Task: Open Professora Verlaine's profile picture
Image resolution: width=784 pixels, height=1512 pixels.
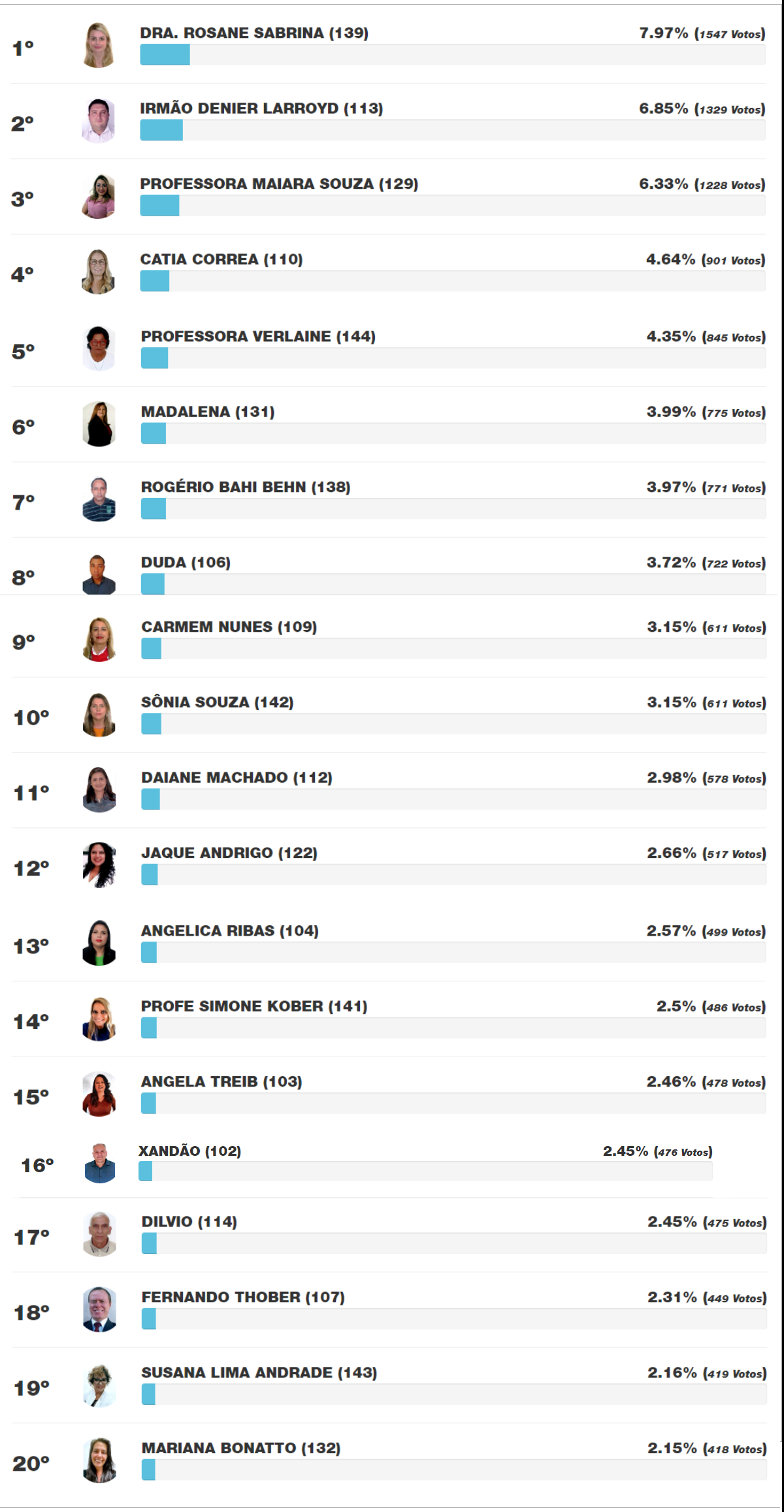Action: click(x=99, y=349)
